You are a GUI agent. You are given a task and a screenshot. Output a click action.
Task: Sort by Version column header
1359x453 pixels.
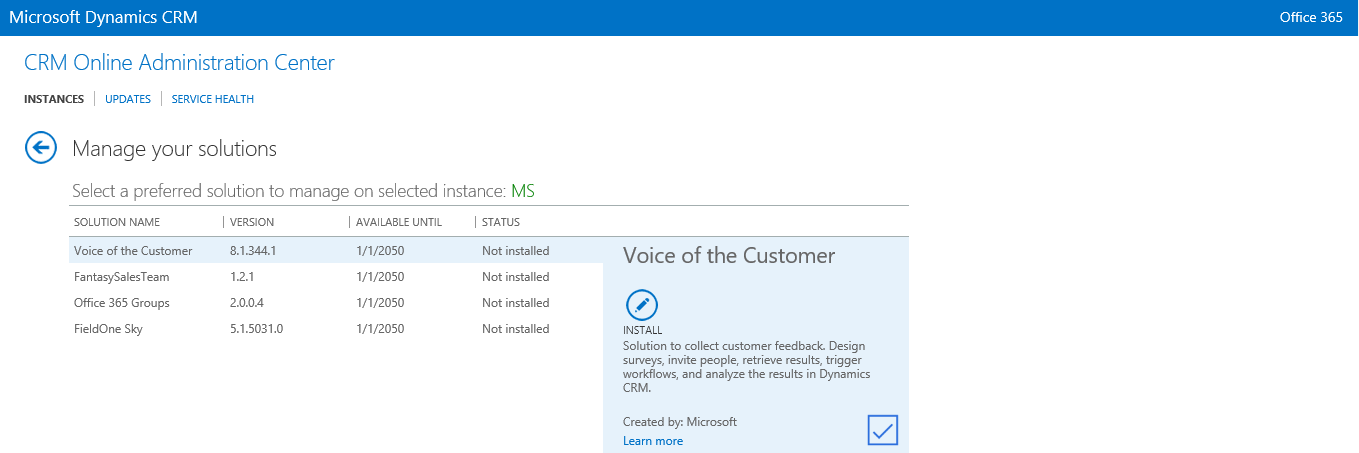coord(252,222)
